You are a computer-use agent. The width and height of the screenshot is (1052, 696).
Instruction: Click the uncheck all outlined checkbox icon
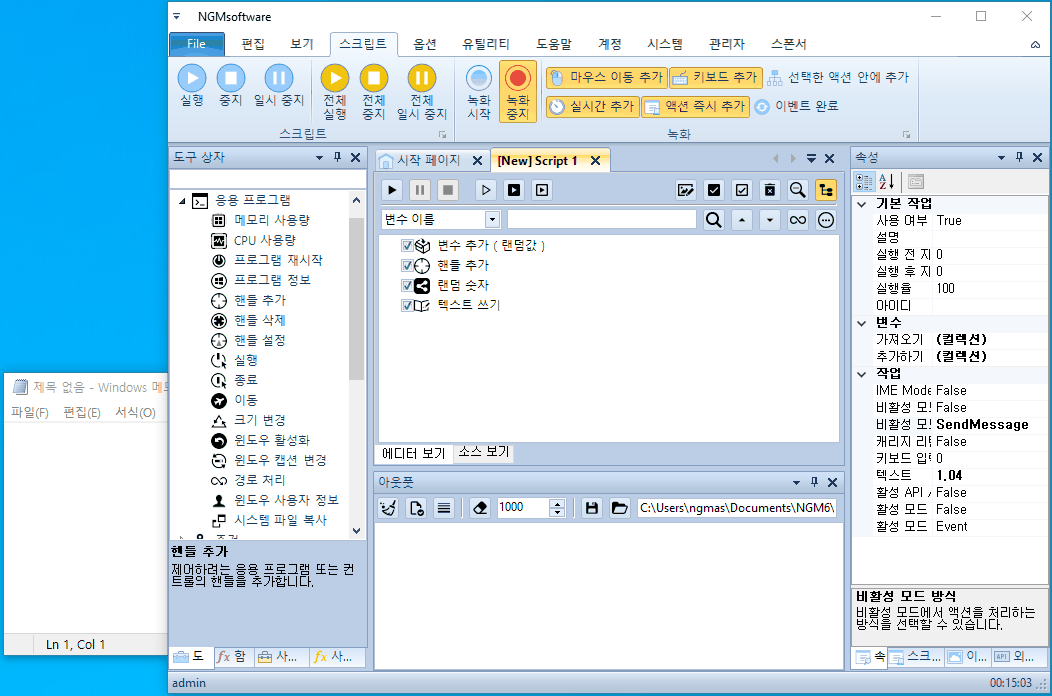742,191
